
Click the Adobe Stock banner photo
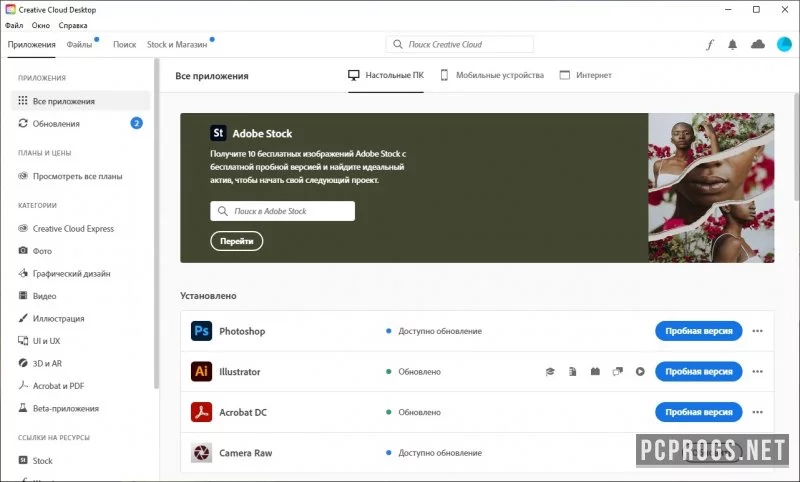[x=711, y=188]
